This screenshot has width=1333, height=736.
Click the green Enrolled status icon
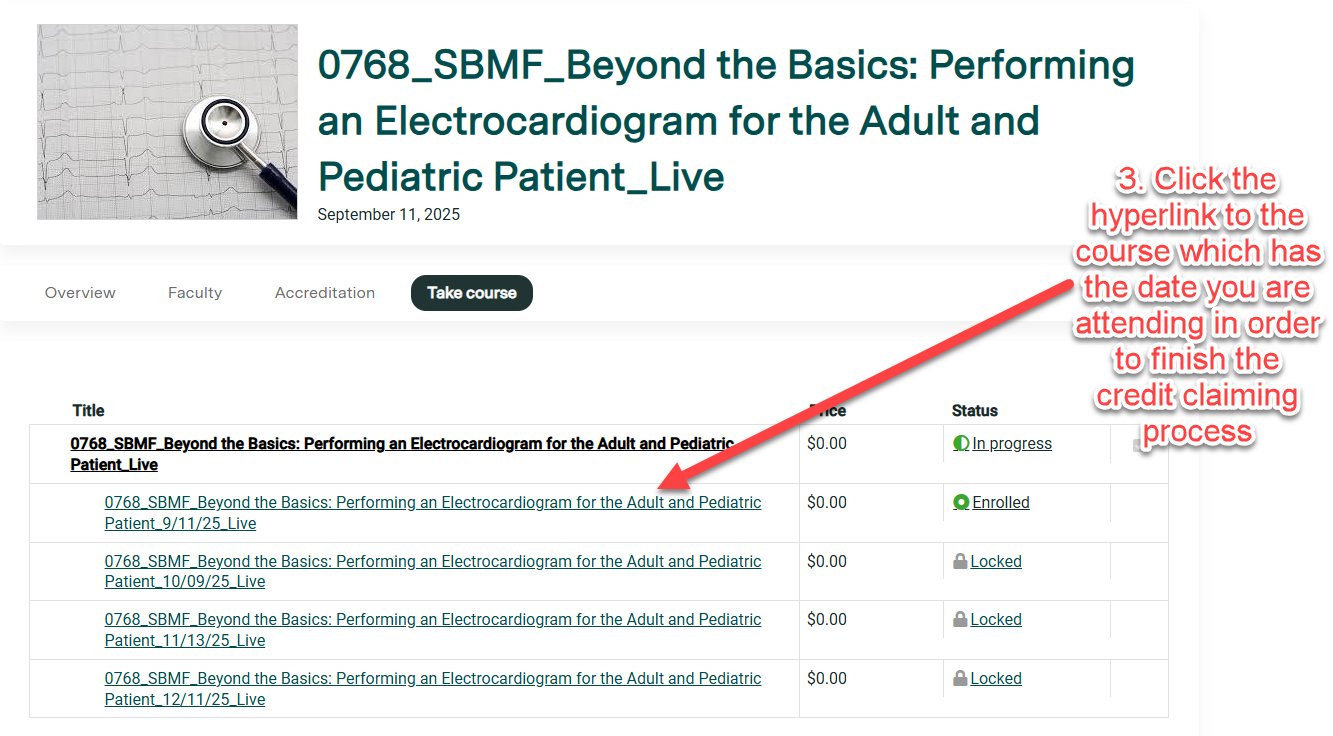[x=961, y=502]
